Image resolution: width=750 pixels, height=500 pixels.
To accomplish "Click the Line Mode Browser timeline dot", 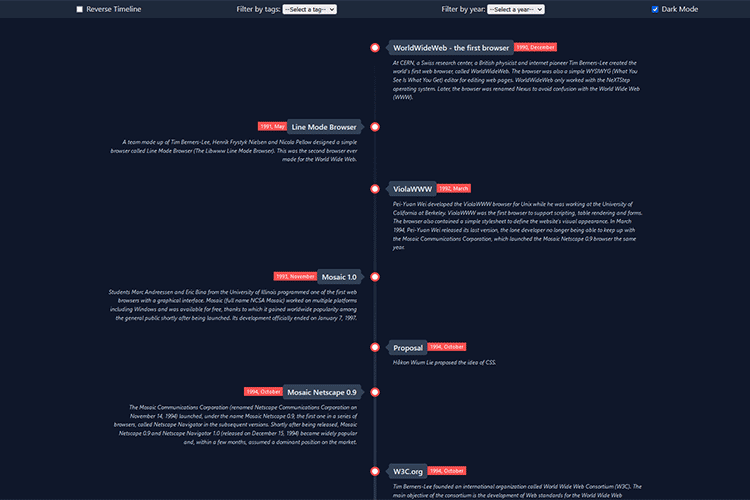I will (x=375, y=127).
